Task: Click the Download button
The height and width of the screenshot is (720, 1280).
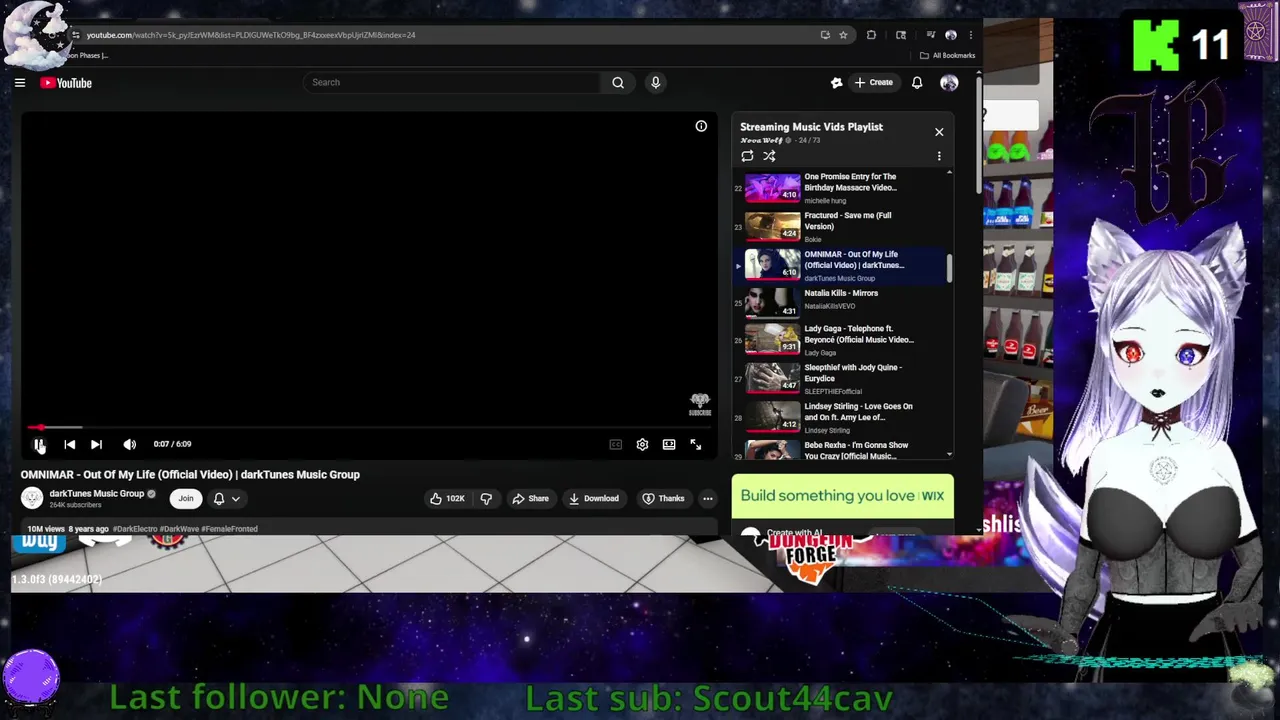Action: [594, 498]
